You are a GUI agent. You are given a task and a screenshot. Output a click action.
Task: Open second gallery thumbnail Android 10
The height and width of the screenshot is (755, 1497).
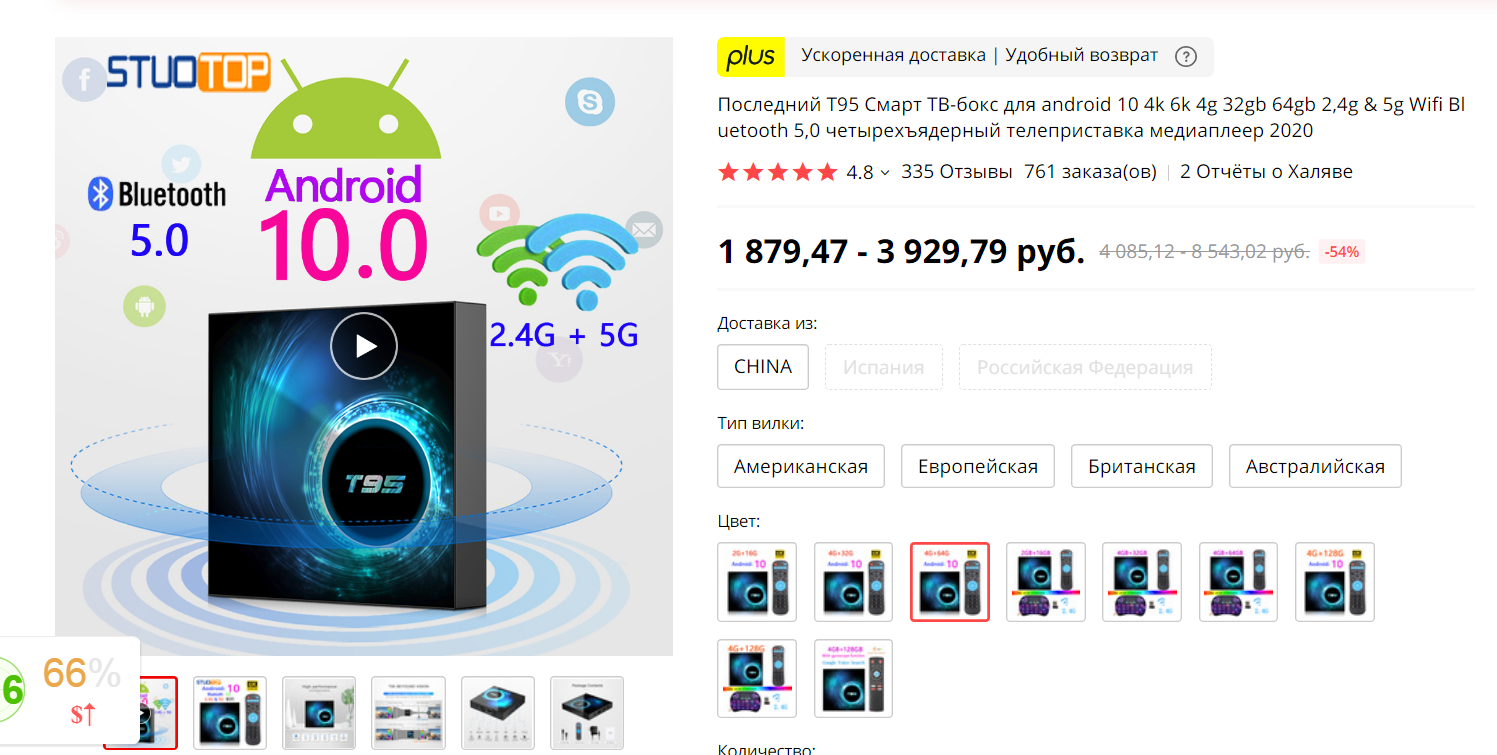229,713
